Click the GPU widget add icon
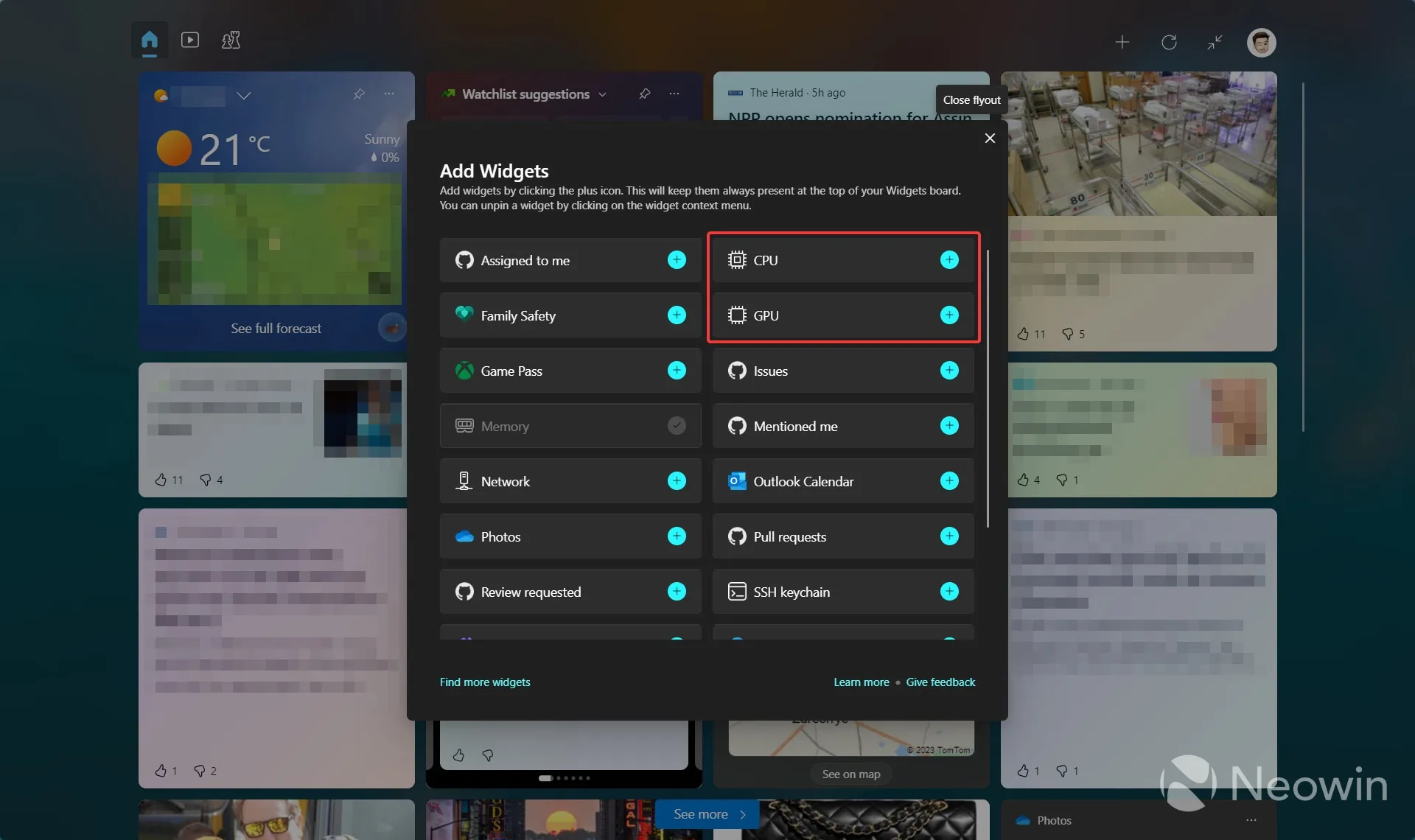This screenshot has height=840, width=1415. [949, 315]
